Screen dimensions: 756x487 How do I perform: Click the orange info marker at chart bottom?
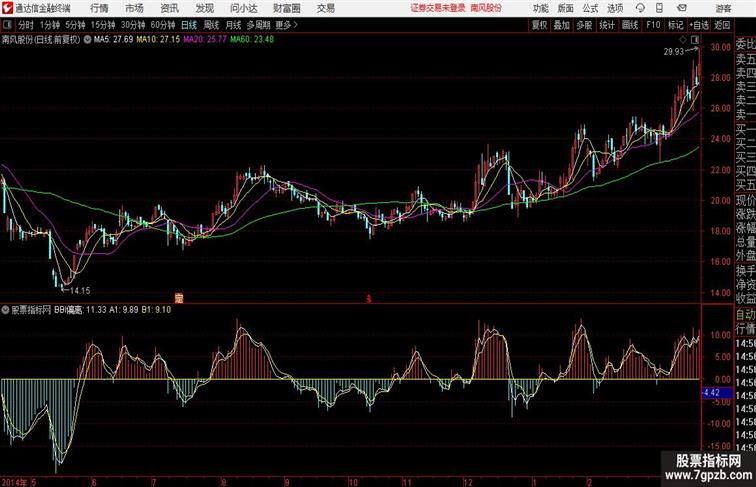[x=179, y=298]
